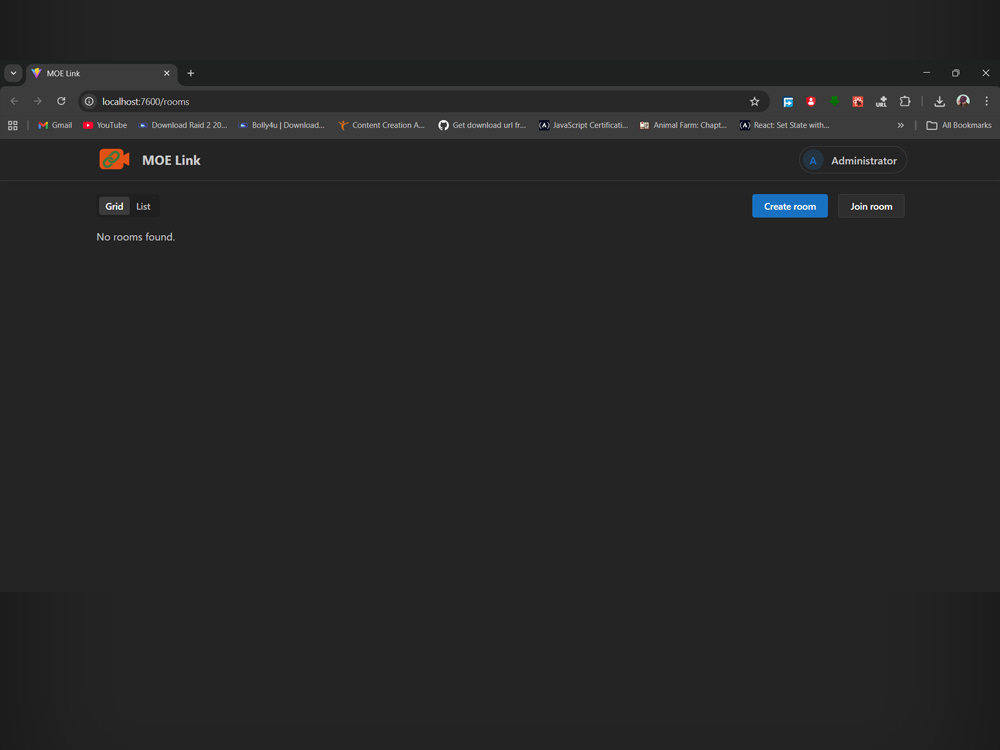Click the Create room button
Screen dimensions: 1000x750
pos(790,206)
